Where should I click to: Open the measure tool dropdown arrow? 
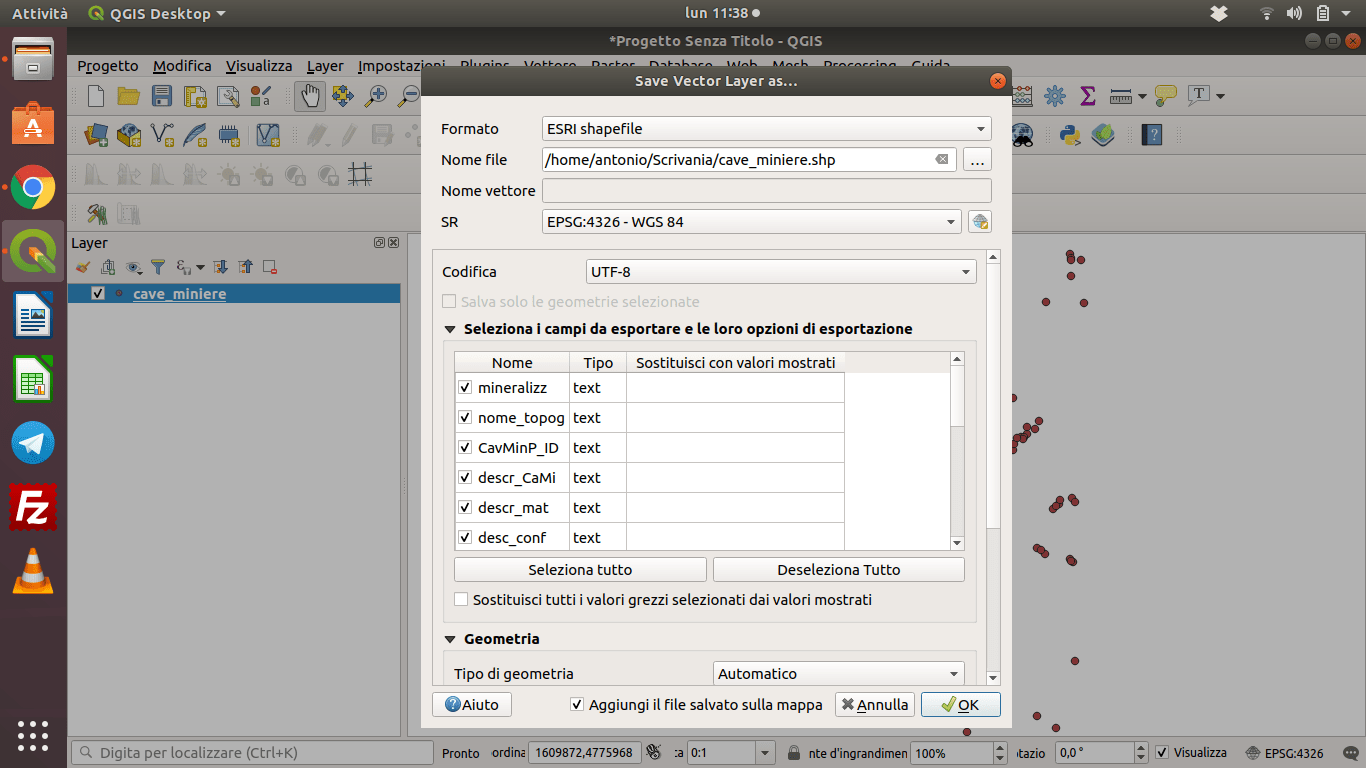tap(1143, 97)
